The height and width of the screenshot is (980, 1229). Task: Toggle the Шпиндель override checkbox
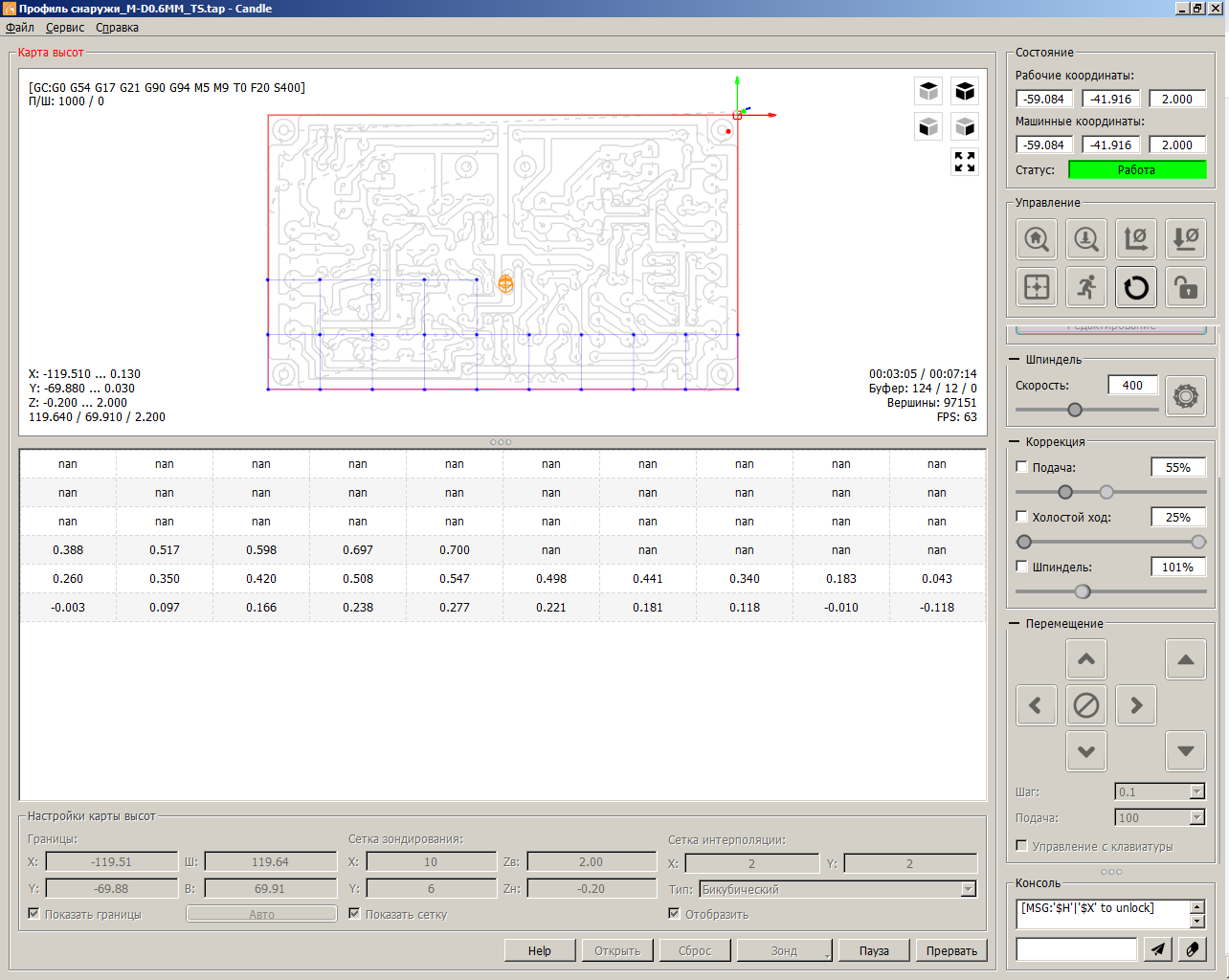click(x=1022, y=567)
